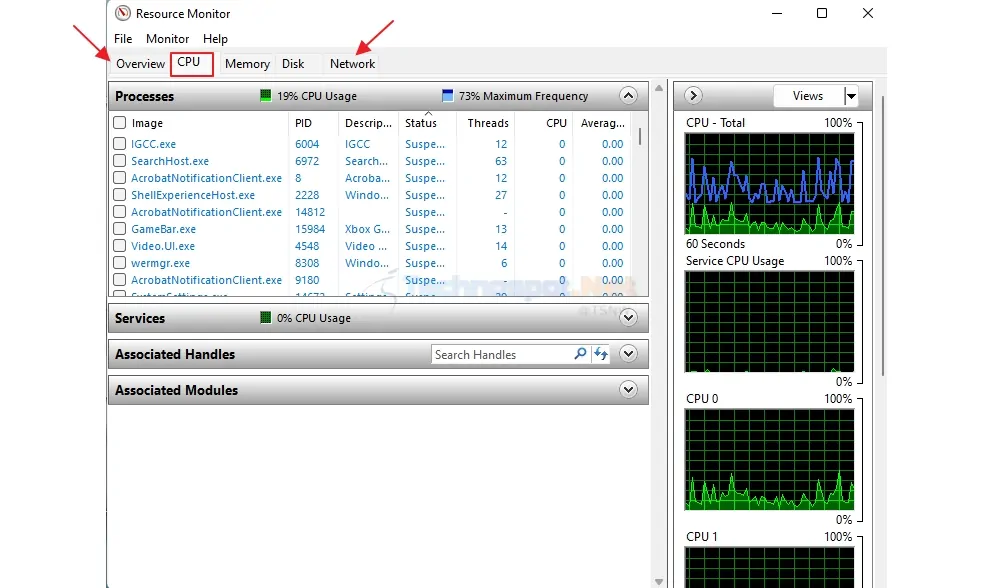Open the Monitor menu

[x=168, y=39]
